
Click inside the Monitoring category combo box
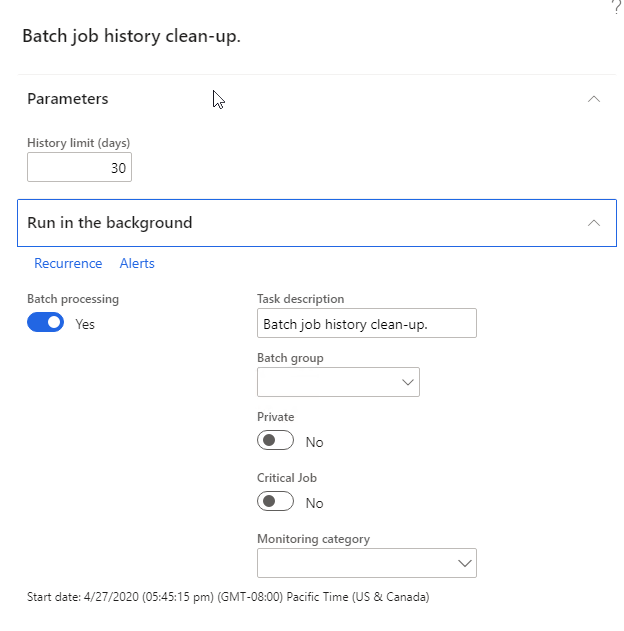(367, 563)
